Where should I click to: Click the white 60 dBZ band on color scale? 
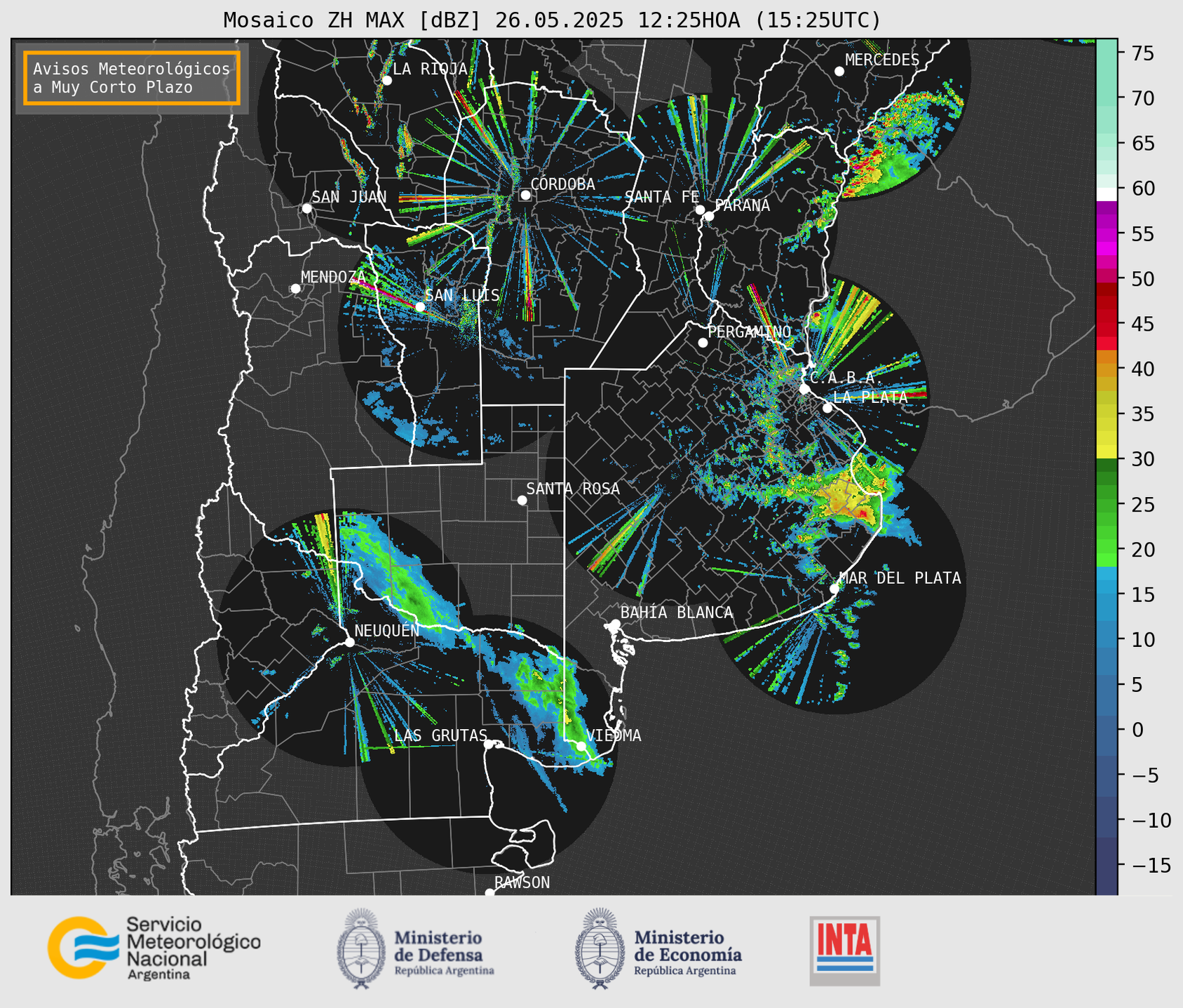tap(1107, 194)
